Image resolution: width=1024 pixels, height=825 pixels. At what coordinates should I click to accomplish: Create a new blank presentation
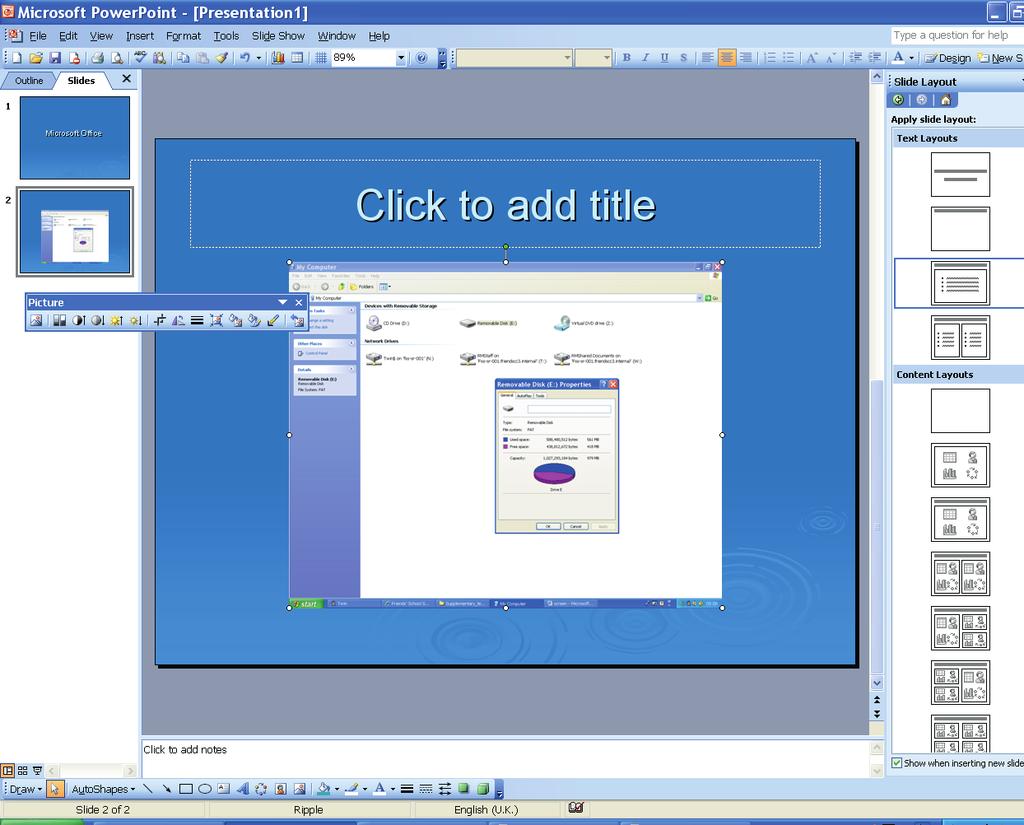[x=16, y=58]
